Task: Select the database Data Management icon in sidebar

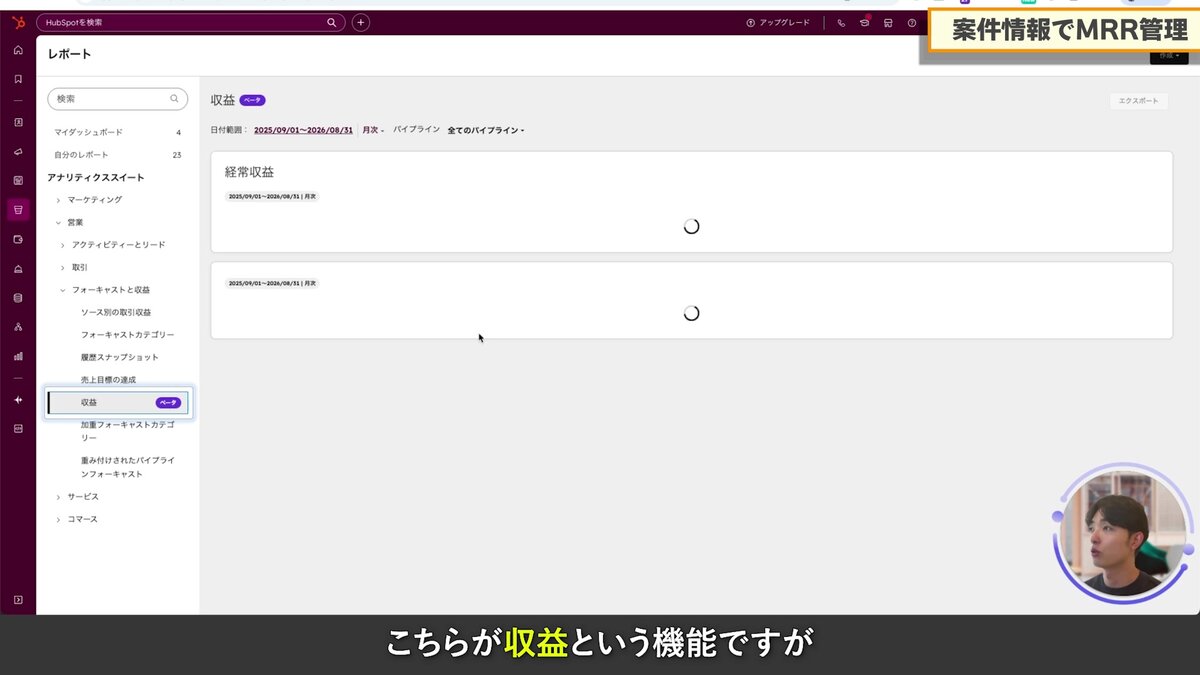Action: click(18, 296)
